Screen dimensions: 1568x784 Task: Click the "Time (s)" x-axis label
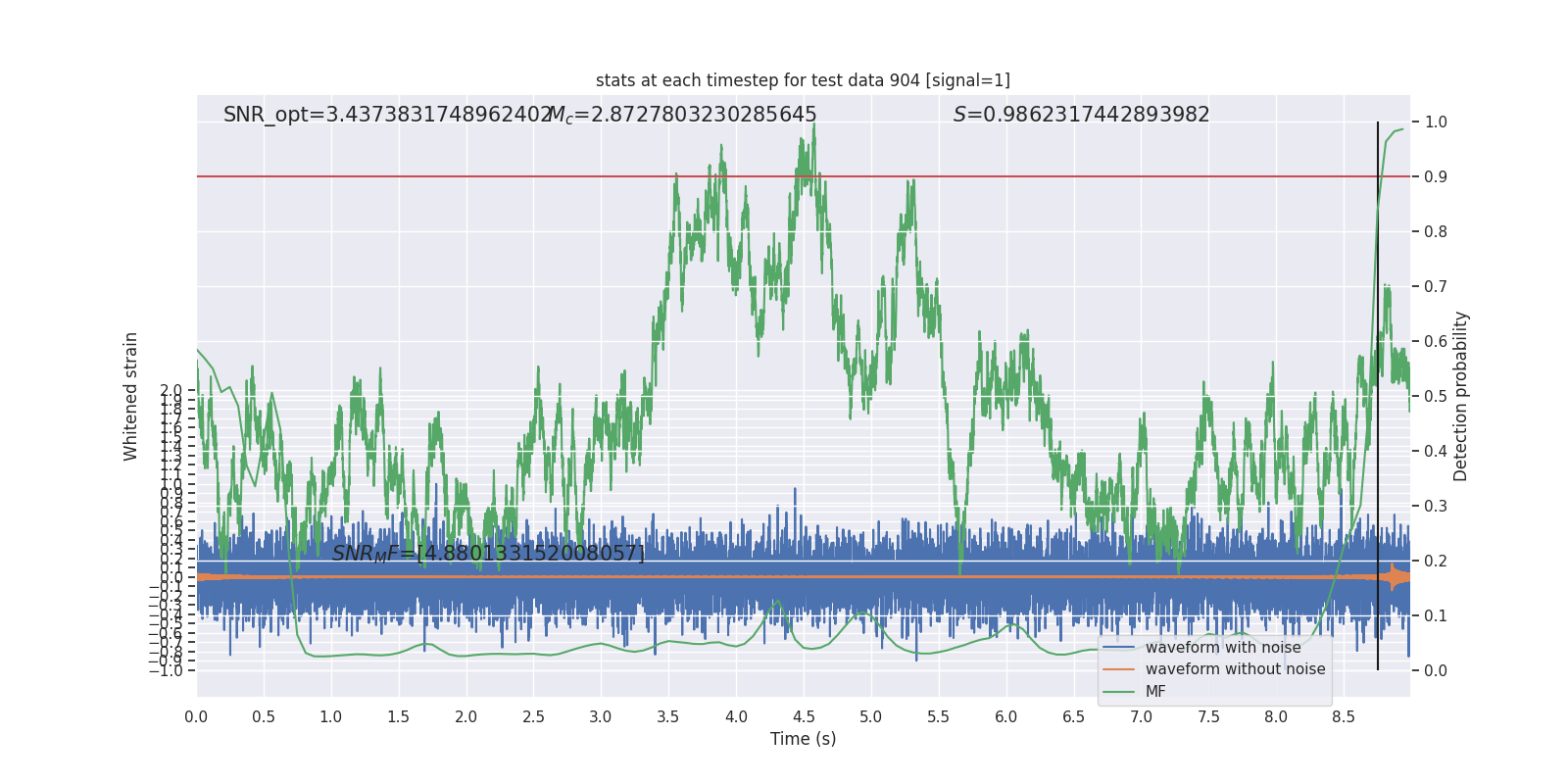coord(804,739)
